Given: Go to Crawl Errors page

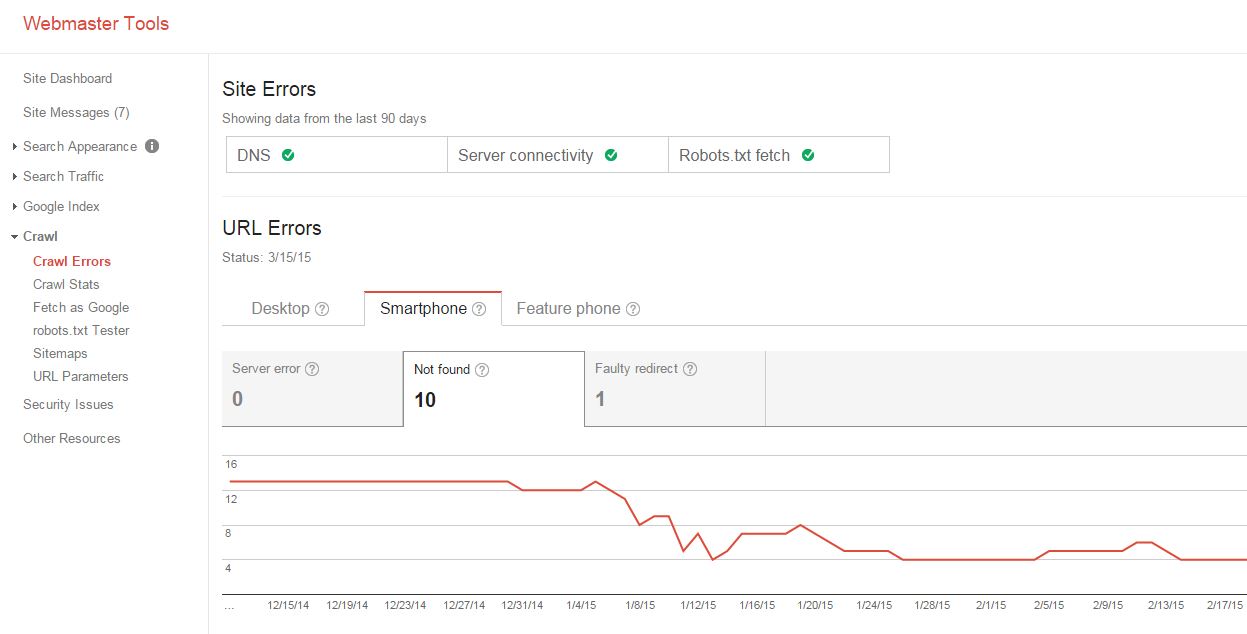Looking at the screenshot, I should (x=72, y=261).
